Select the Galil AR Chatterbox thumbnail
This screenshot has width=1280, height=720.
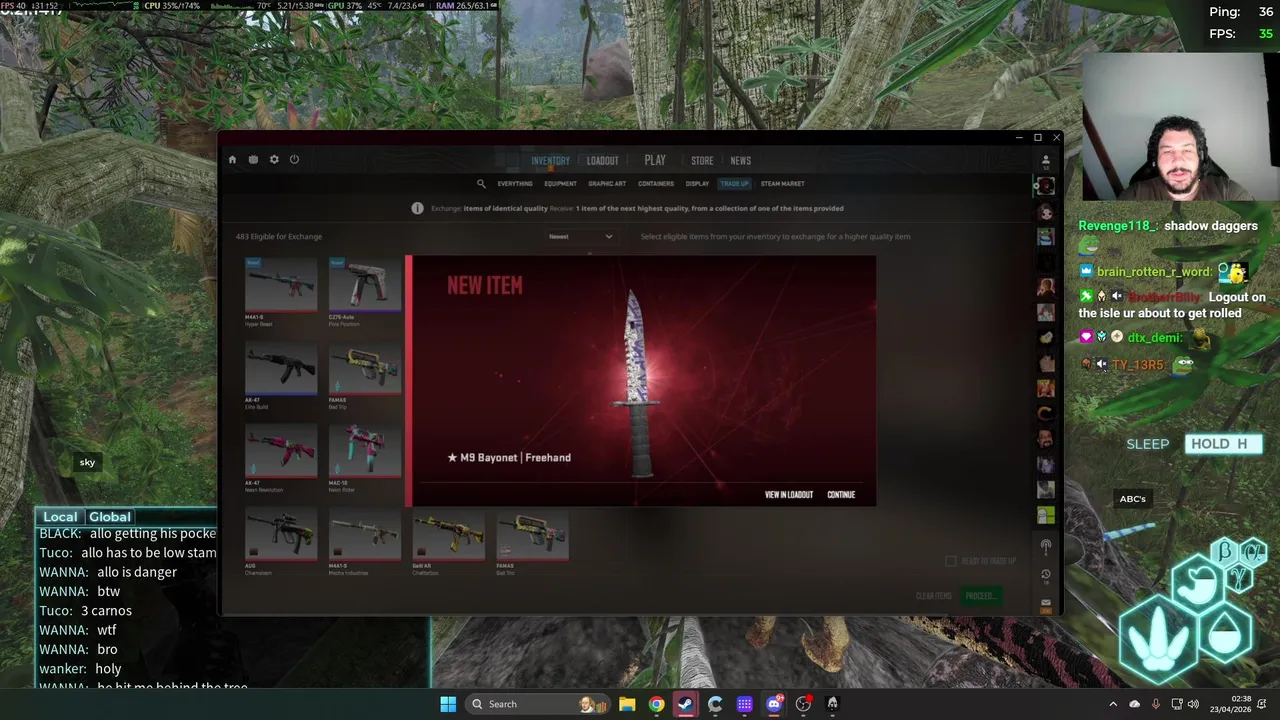point(449,535)
